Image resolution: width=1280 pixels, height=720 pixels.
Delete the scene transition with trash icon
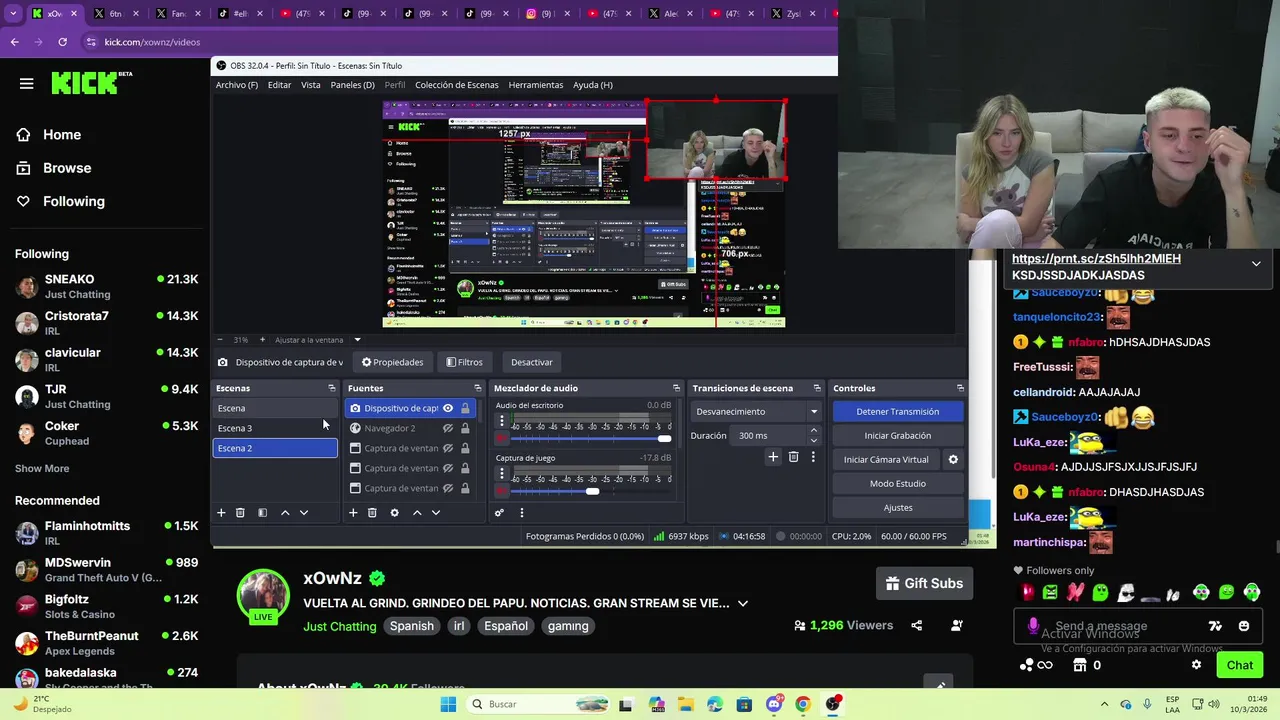pyautogui.click(x=793, y=457)
